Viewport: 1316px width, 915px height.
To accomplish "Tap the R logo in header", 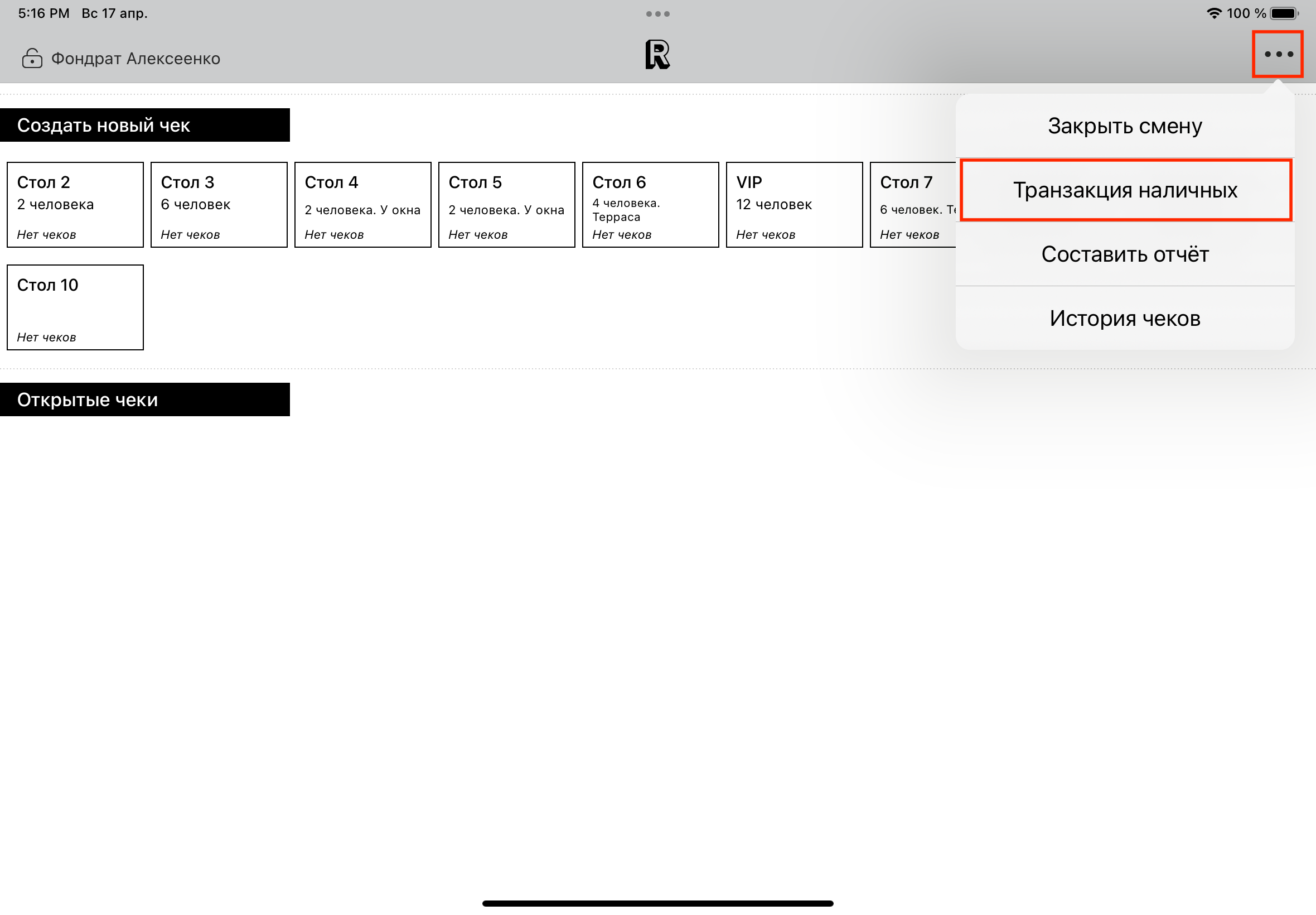I will [657, 55].
